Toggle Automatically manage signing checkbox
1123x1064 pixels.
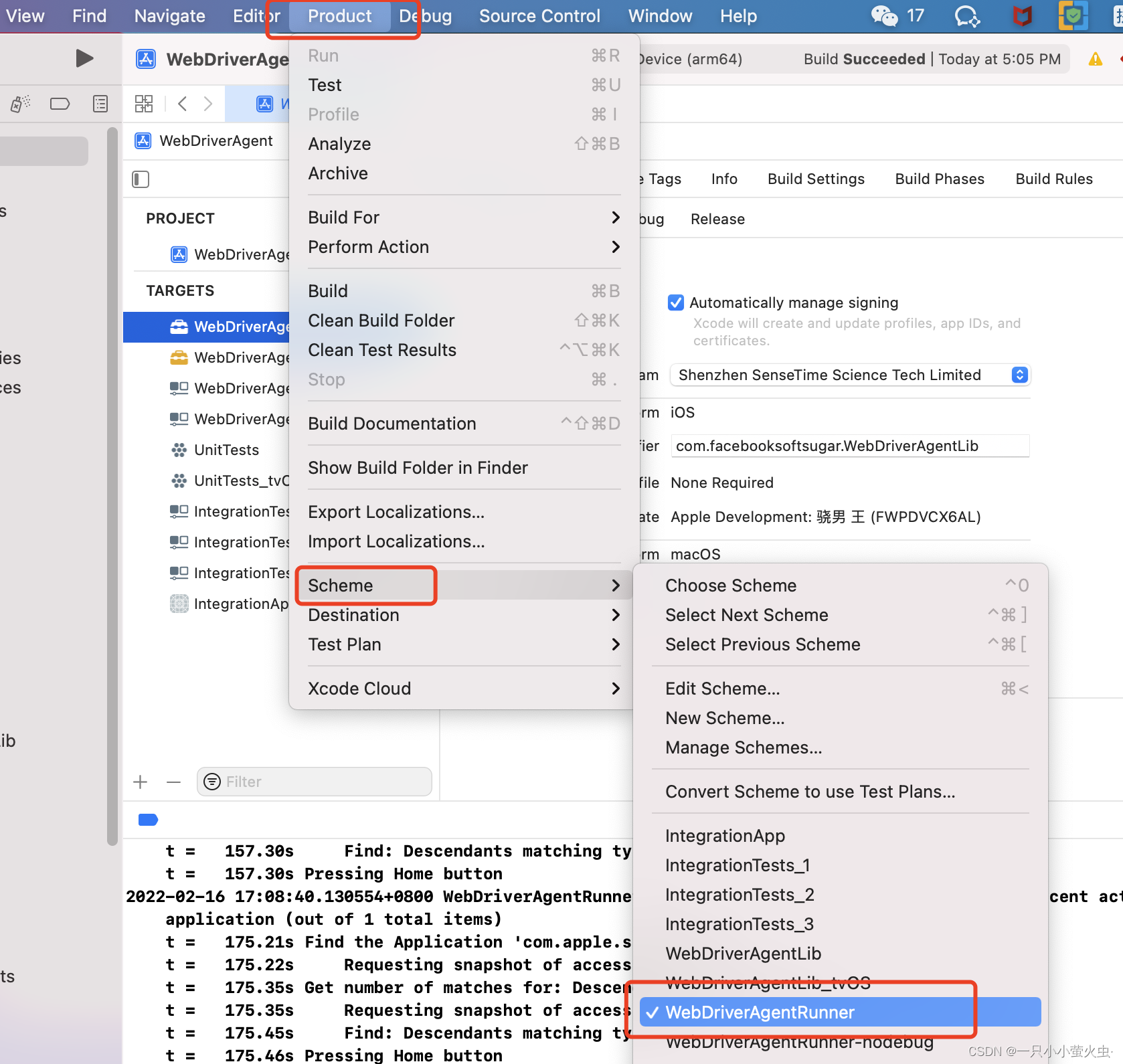(x=676, y=302)
